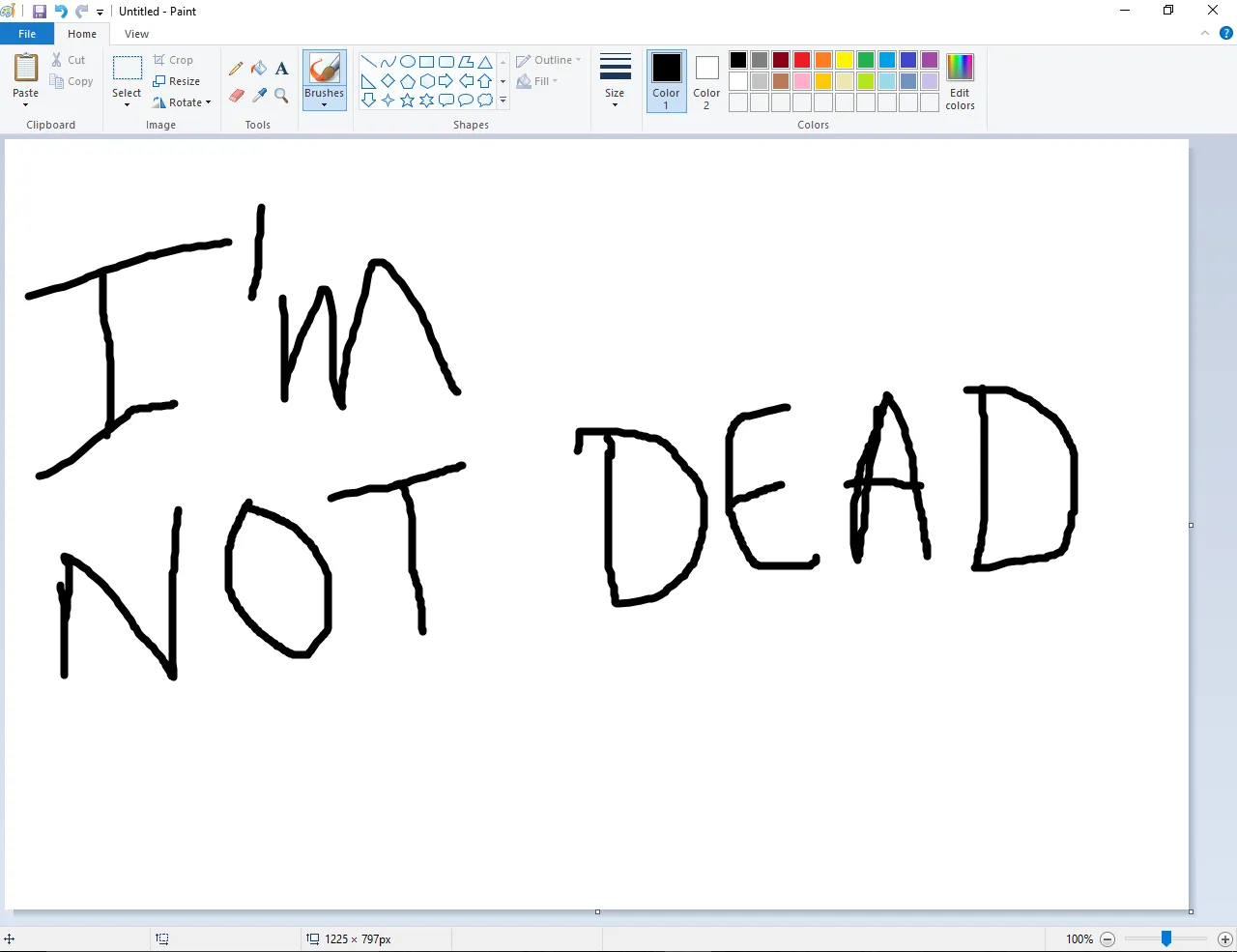Choose the Right arrow shape
This screenshot has width=1237, height=952.
446,81
